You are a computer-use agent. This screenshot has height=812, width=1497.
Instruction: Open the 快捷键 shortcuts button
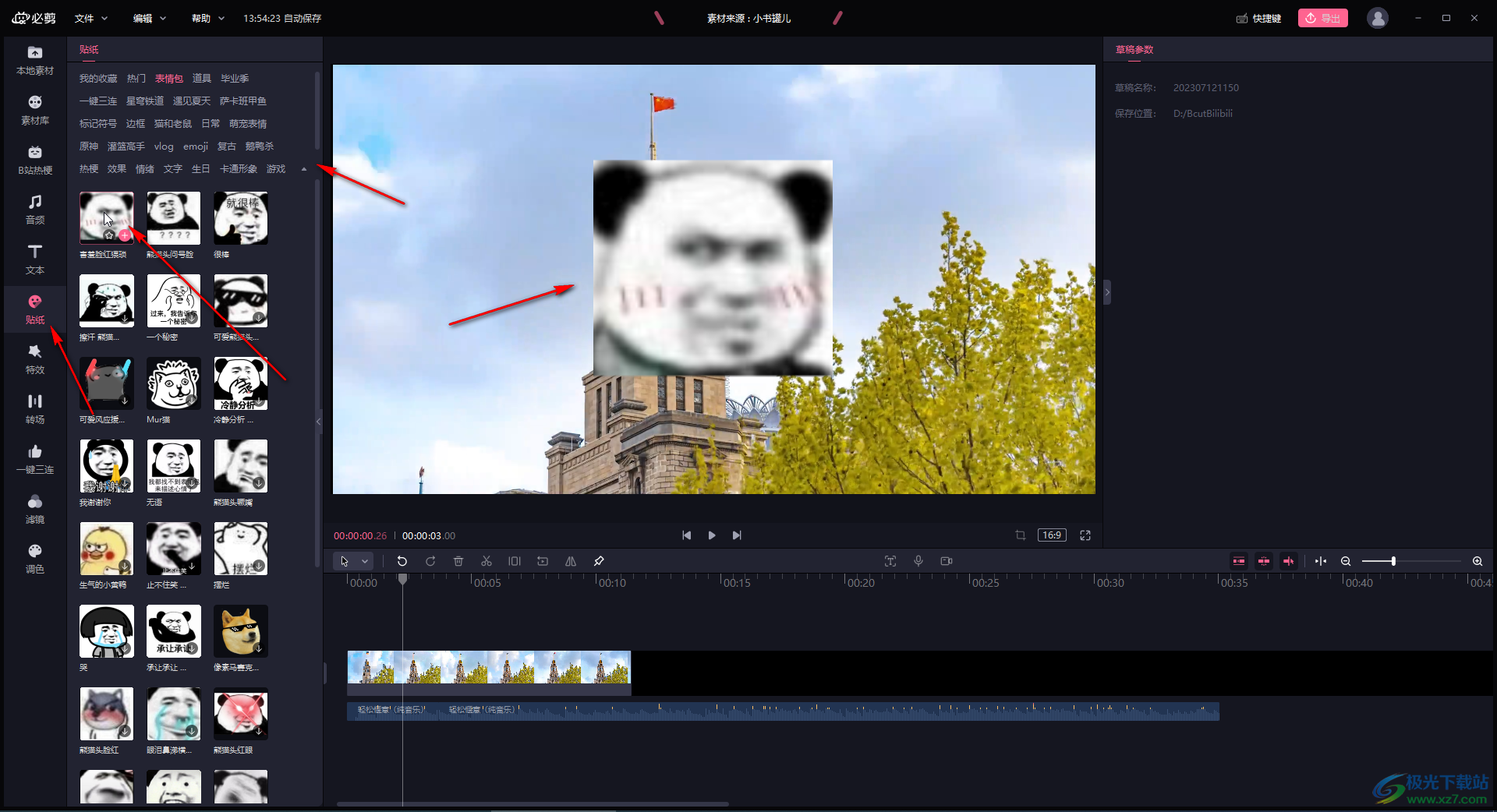tap(1259, 18)
